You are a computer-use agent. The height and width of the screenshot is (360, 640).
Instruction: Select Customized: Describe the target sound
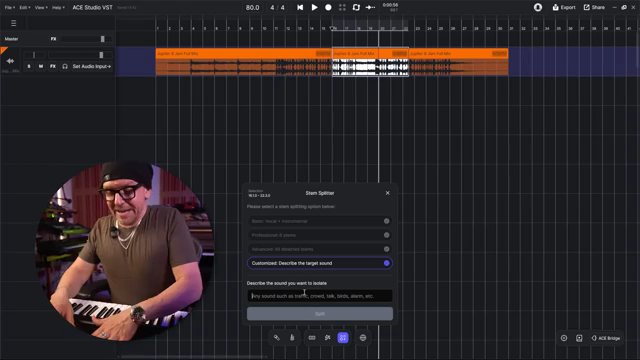pyautogui.click(x=320, y=263)
